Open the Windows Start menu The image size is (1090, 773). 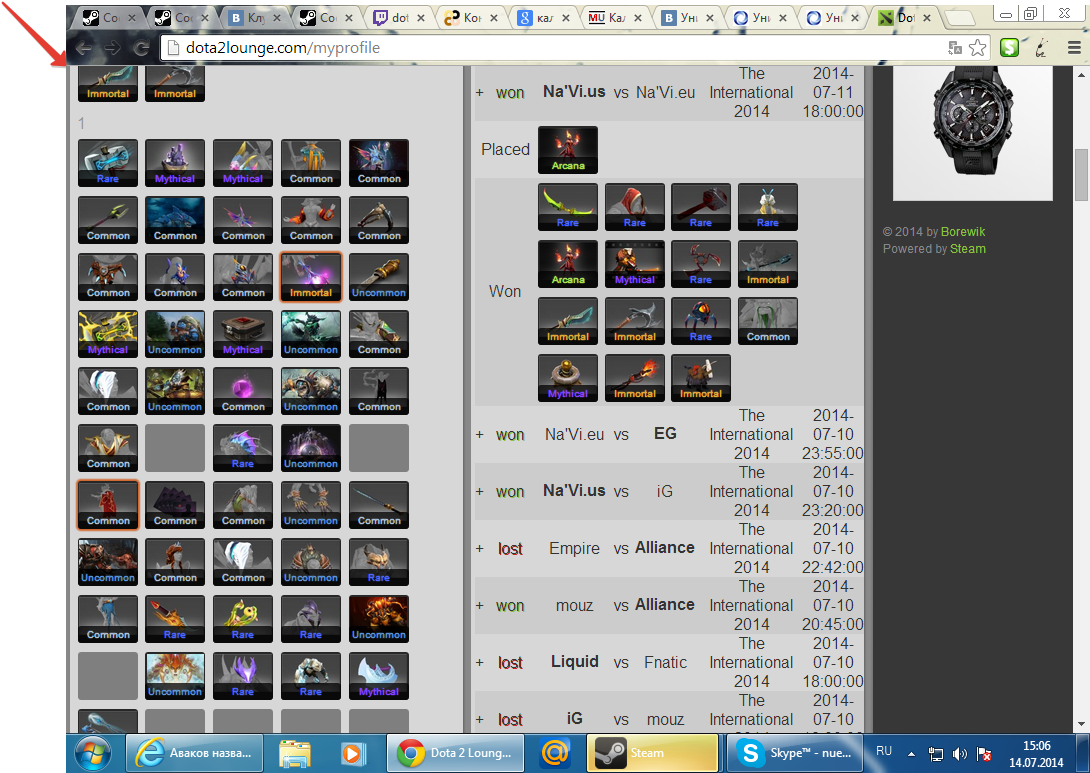pyautogui.click(x=92, y=753)
